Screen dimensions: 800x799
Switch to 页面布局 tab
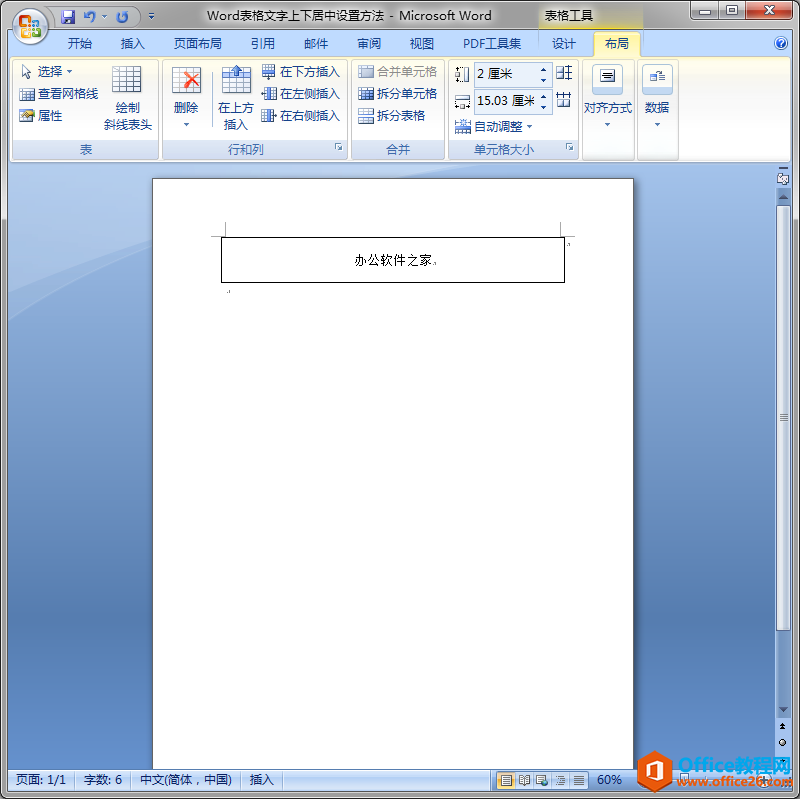point(198,44)
